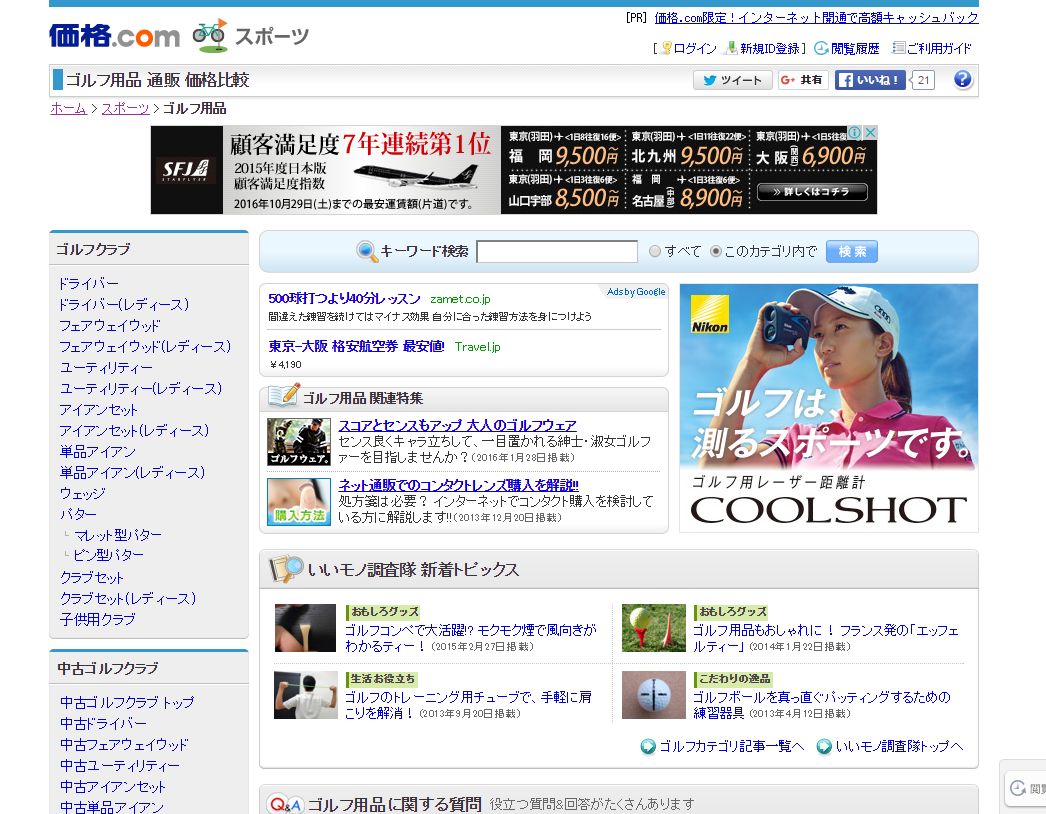Click the Nikon COOLSHOT advertisement image
Viewport: 1046px width, 814px height.
829,408
